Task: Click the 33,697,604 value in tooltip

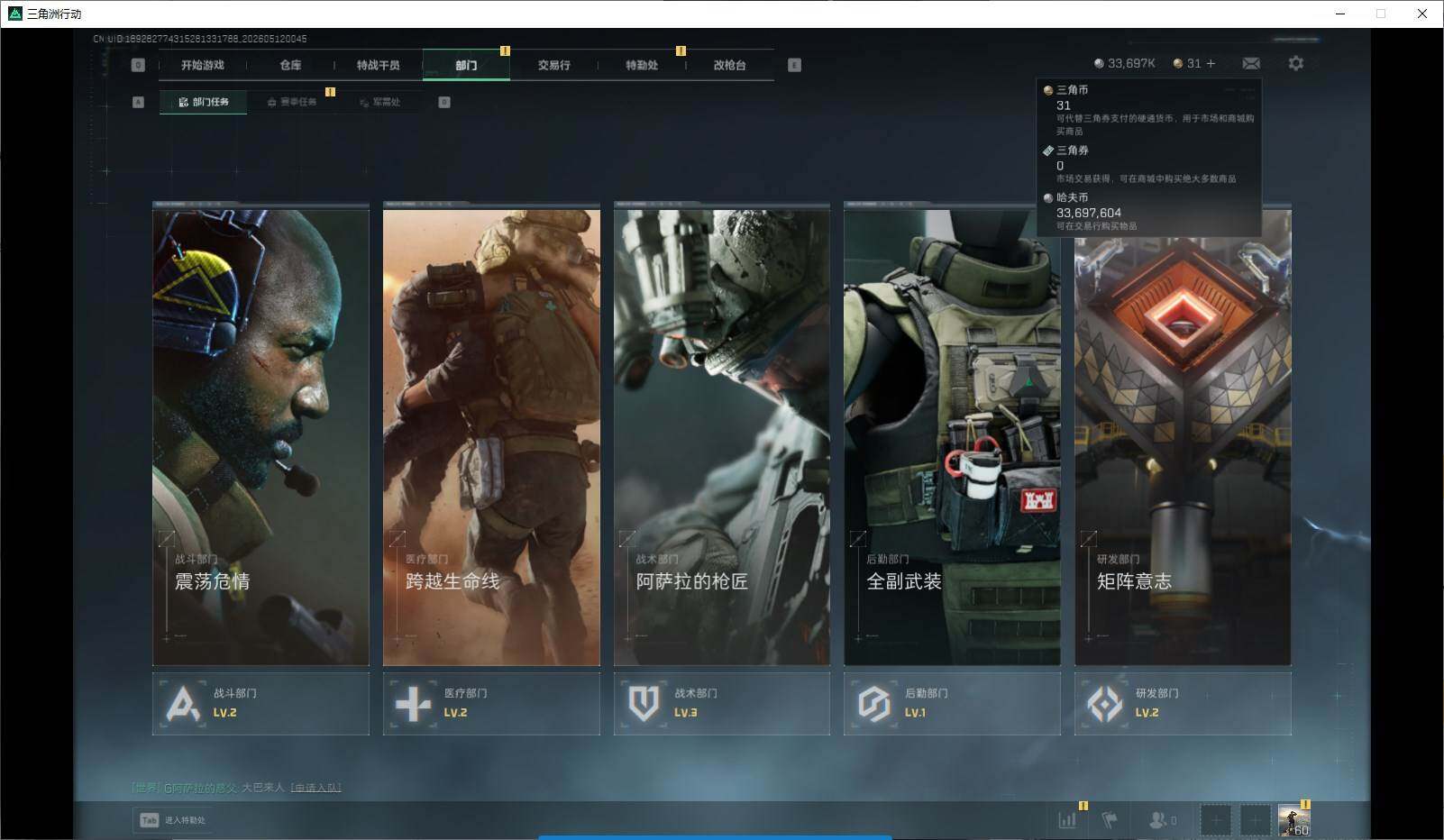Action: (1089, 213)
